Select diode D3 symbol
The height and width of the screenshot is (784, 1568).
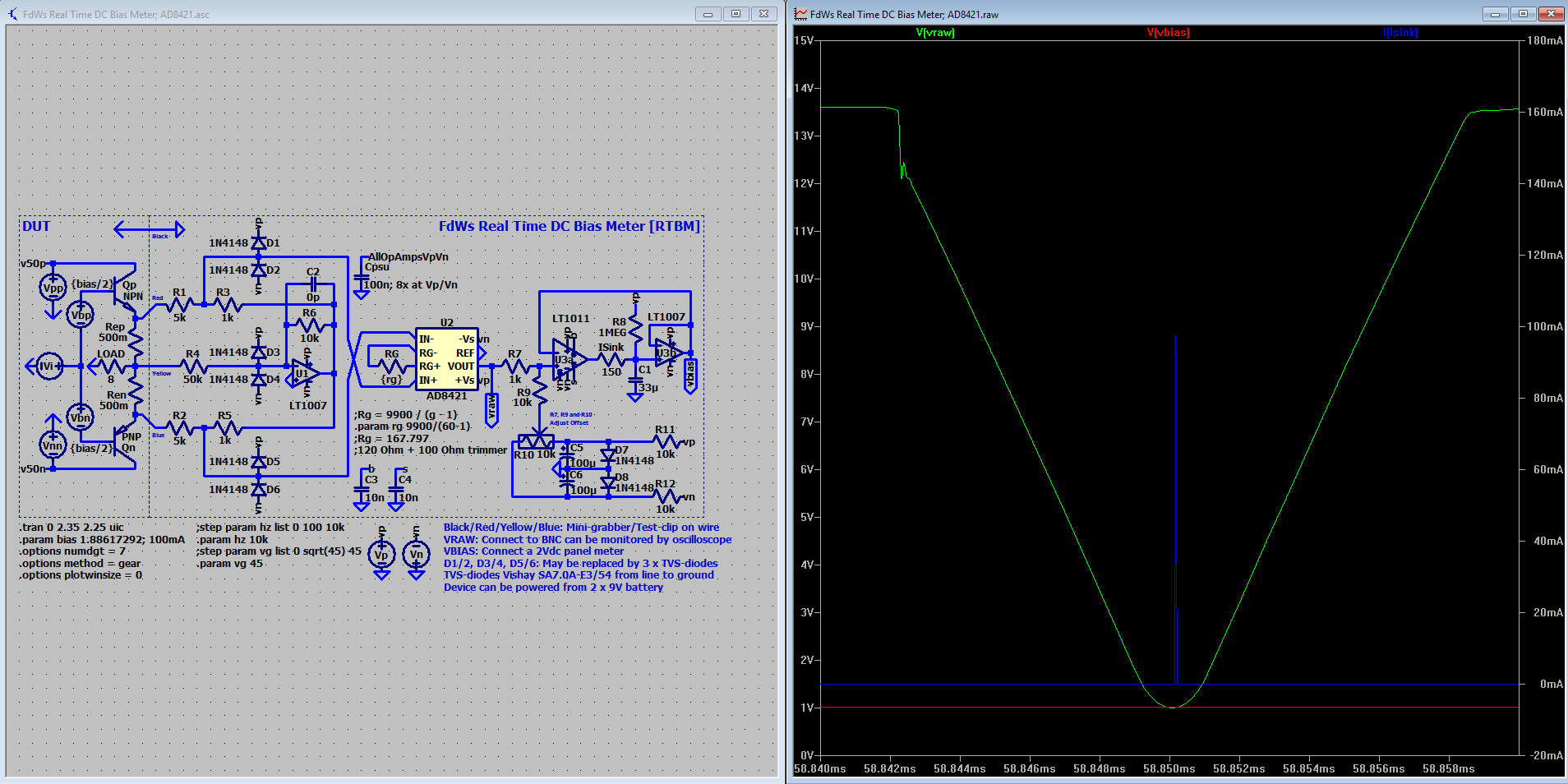click(259, 353)
